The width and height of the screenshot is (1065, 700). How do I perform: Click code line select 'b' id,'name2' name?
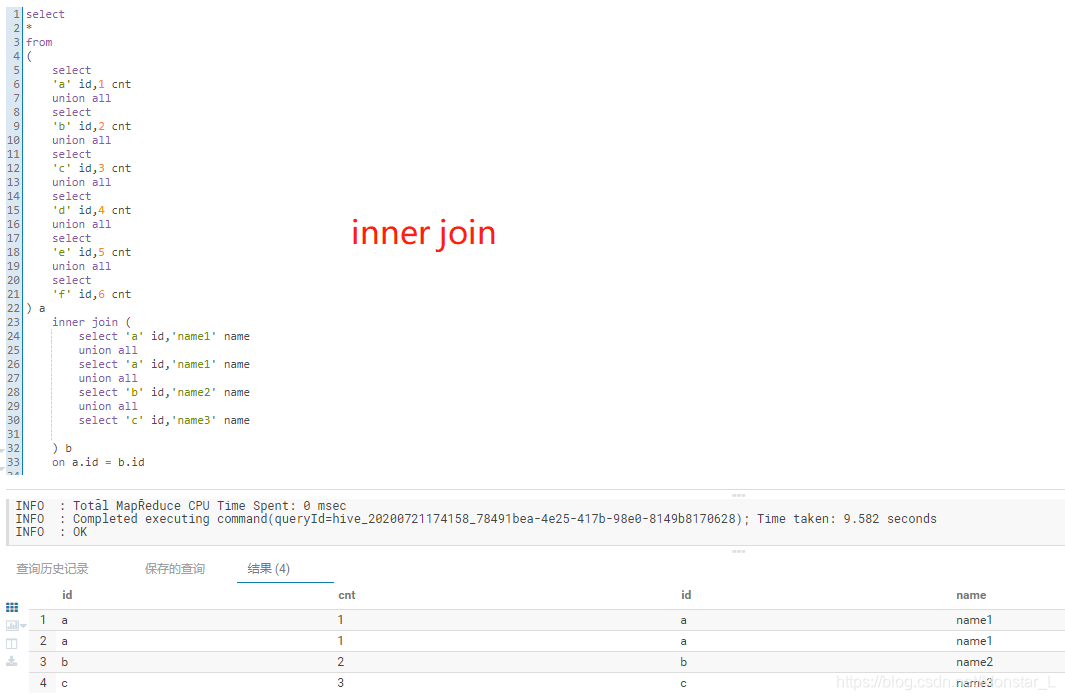pyautogui.click(x=164, y=392)
